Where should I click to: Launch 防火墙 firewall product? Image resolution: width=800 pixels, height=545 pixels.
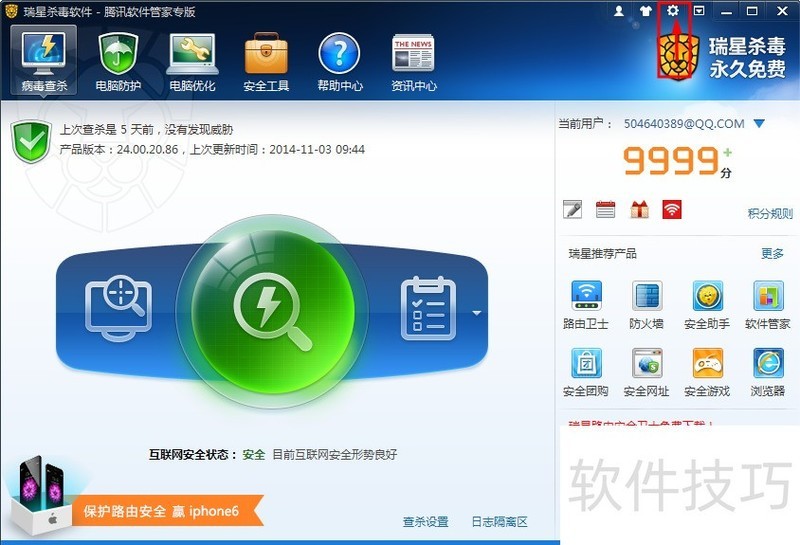pos(646,305)
